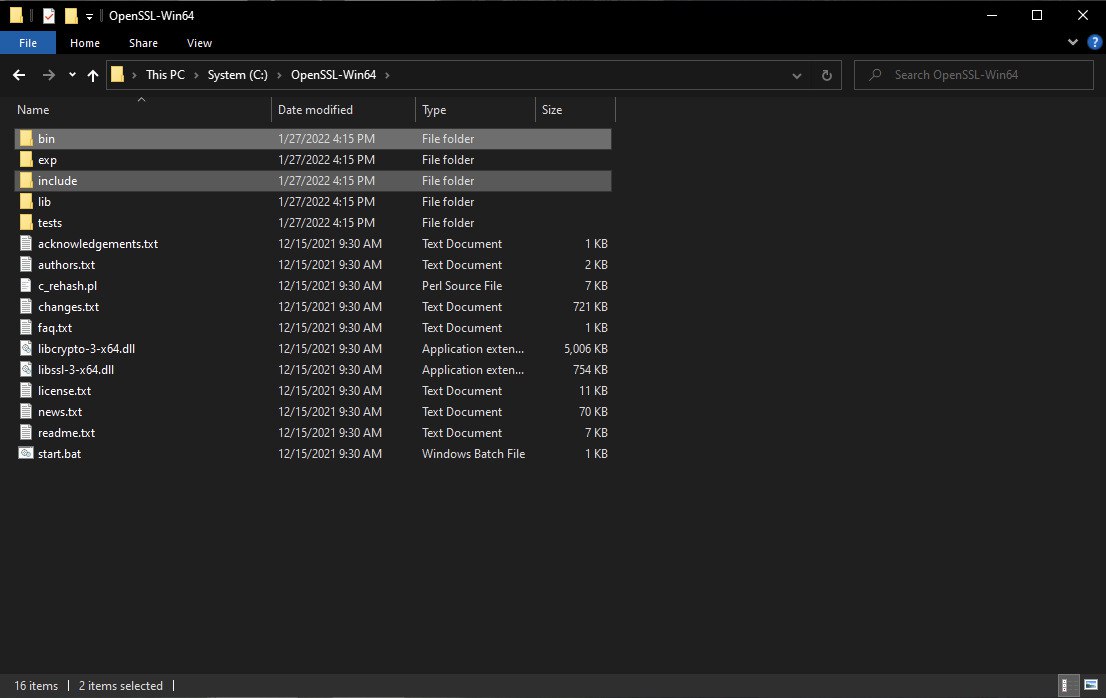Click OpenSSL-Win64 breadcrumb segment
The image size is (1106, 698).
click(x=334, y=75)
